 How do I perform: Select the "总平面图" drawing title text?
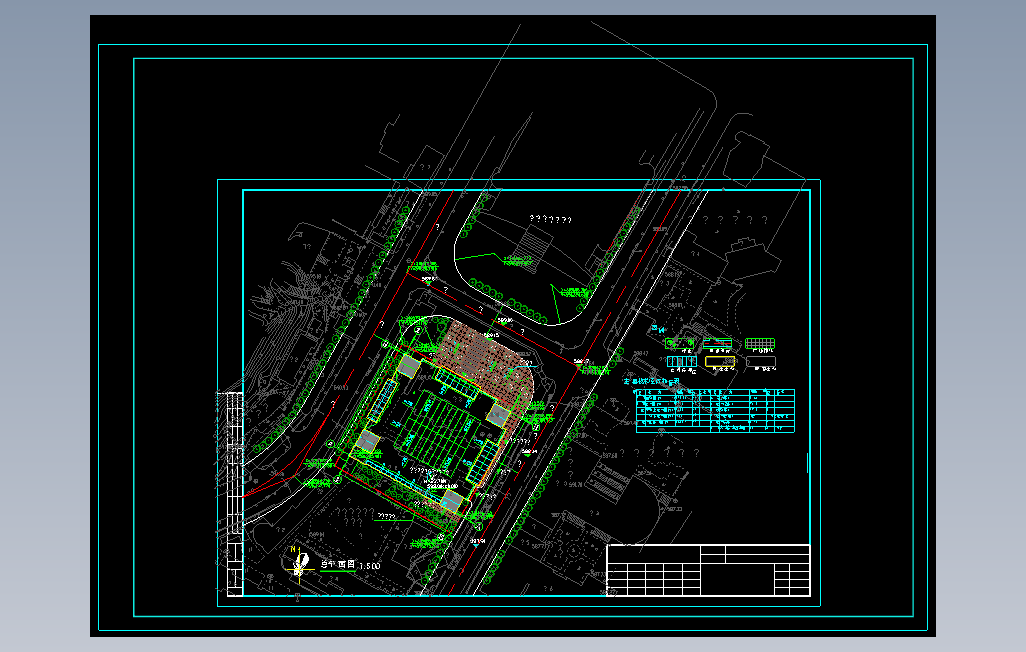click(x=338, y=564)
